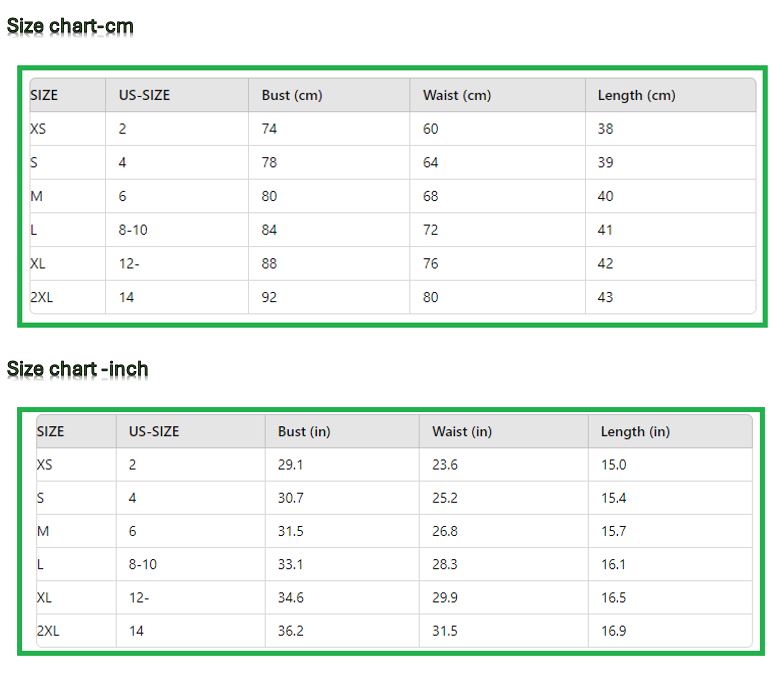
Task: Select the bust value 36.2 in inch chart
Action: [x=290, y=631]
